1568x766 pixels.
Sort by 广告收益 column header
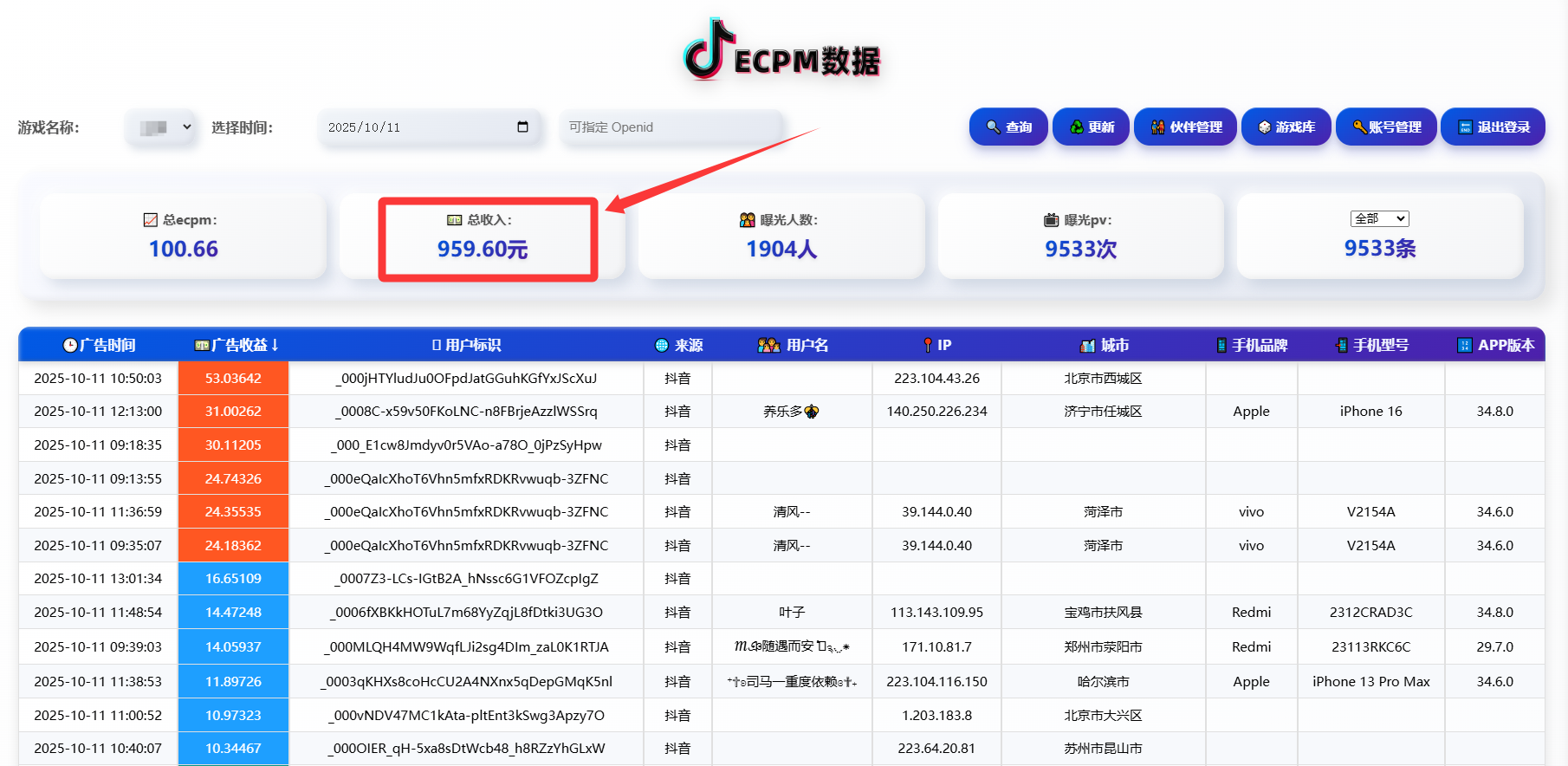[236, 345]
